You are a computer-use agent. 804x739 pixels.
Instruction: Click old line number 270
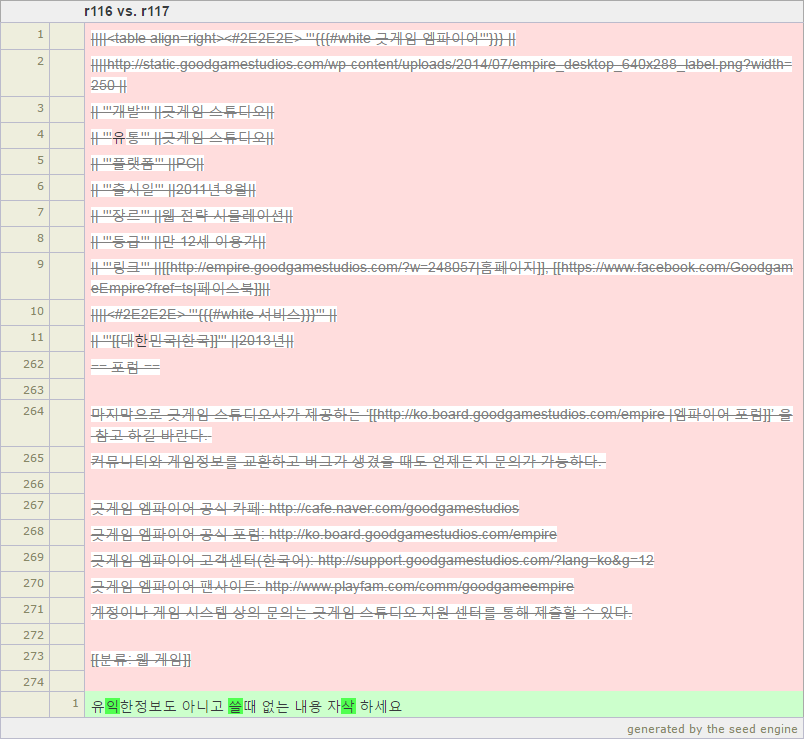[x=33, y=583]
